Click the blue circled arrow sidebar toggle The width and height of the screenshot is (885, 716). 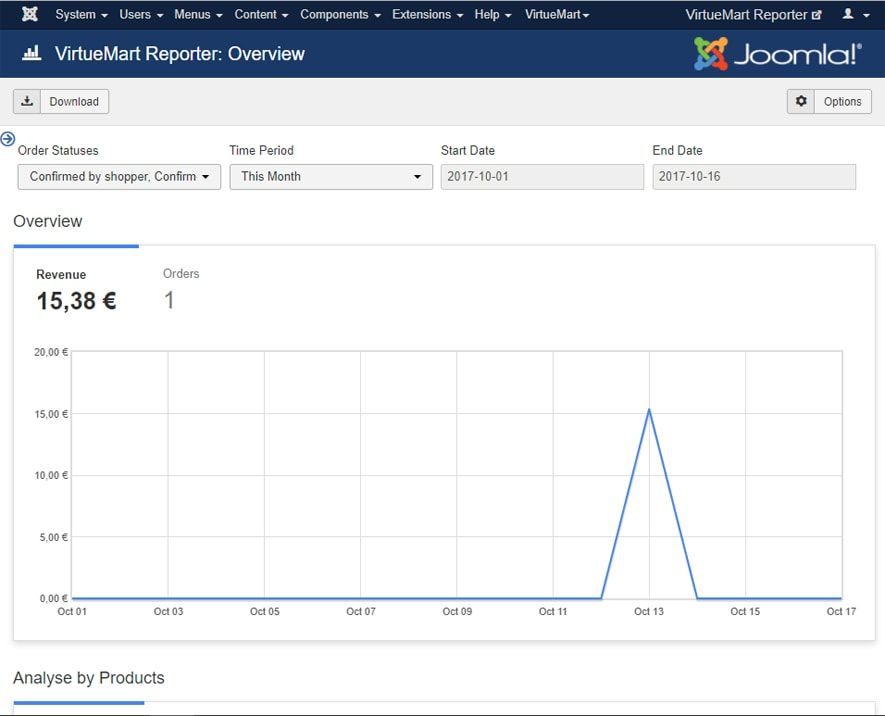pos(8,139)
